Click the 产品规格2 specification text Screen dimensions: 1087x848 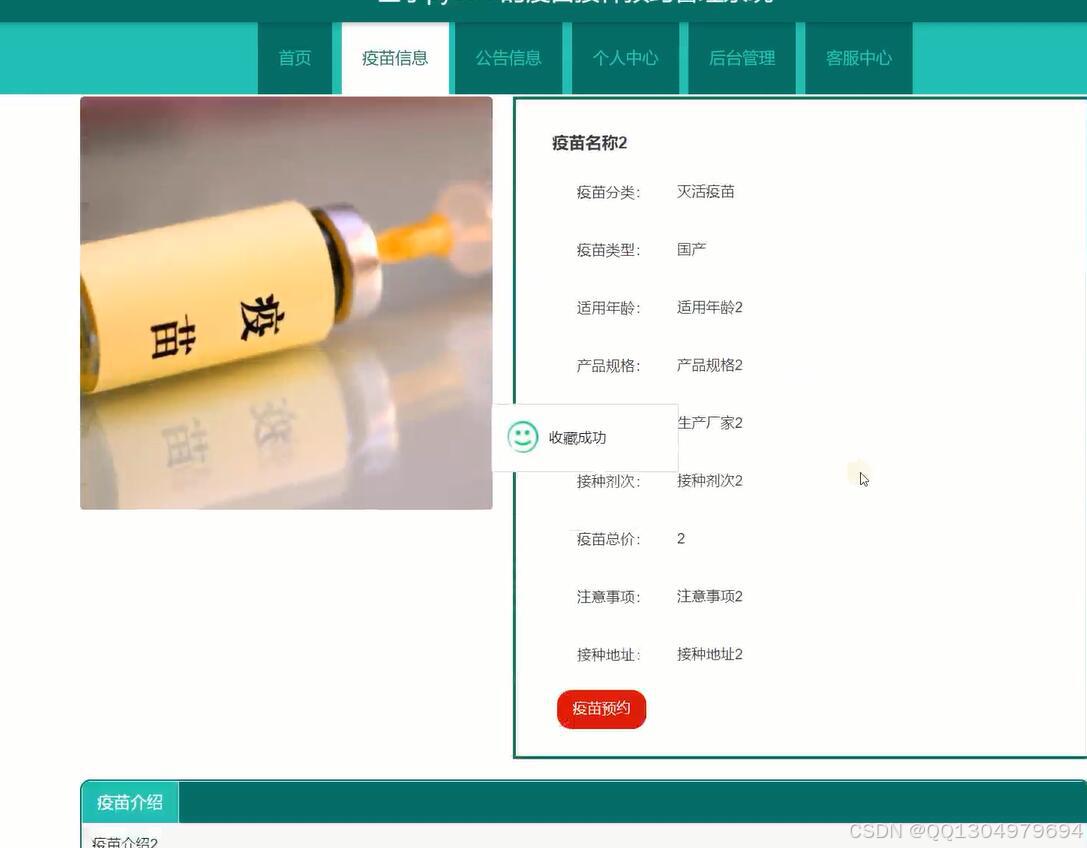[710, 365]
